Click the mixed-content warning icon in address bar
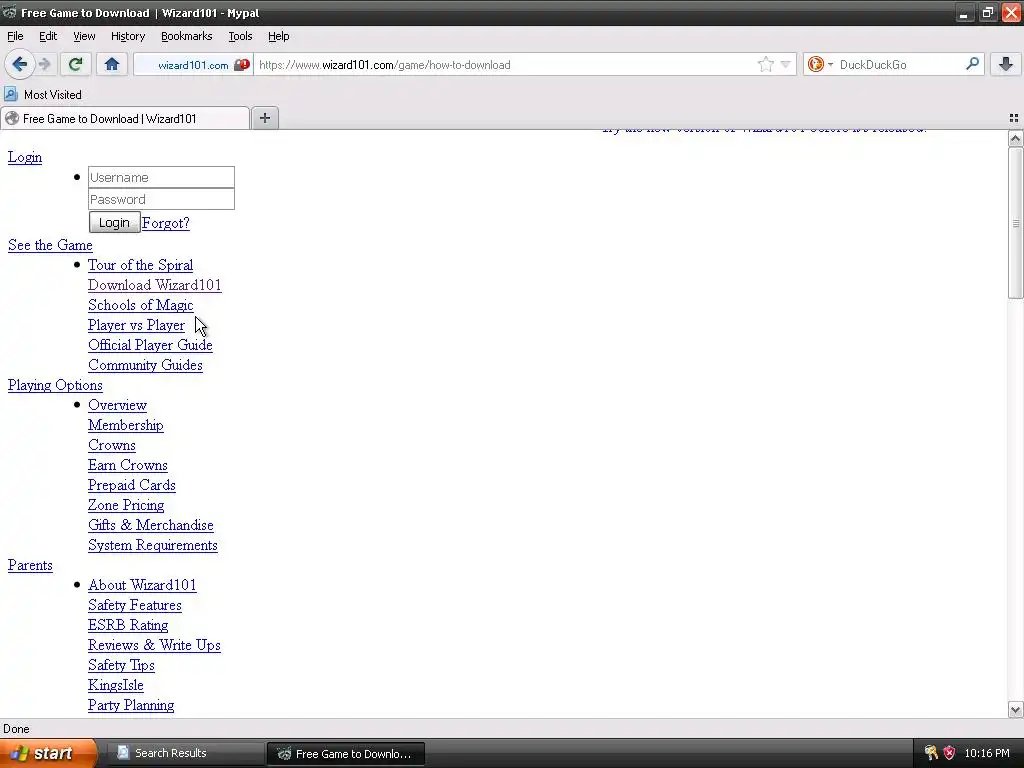 click(242, 65)
